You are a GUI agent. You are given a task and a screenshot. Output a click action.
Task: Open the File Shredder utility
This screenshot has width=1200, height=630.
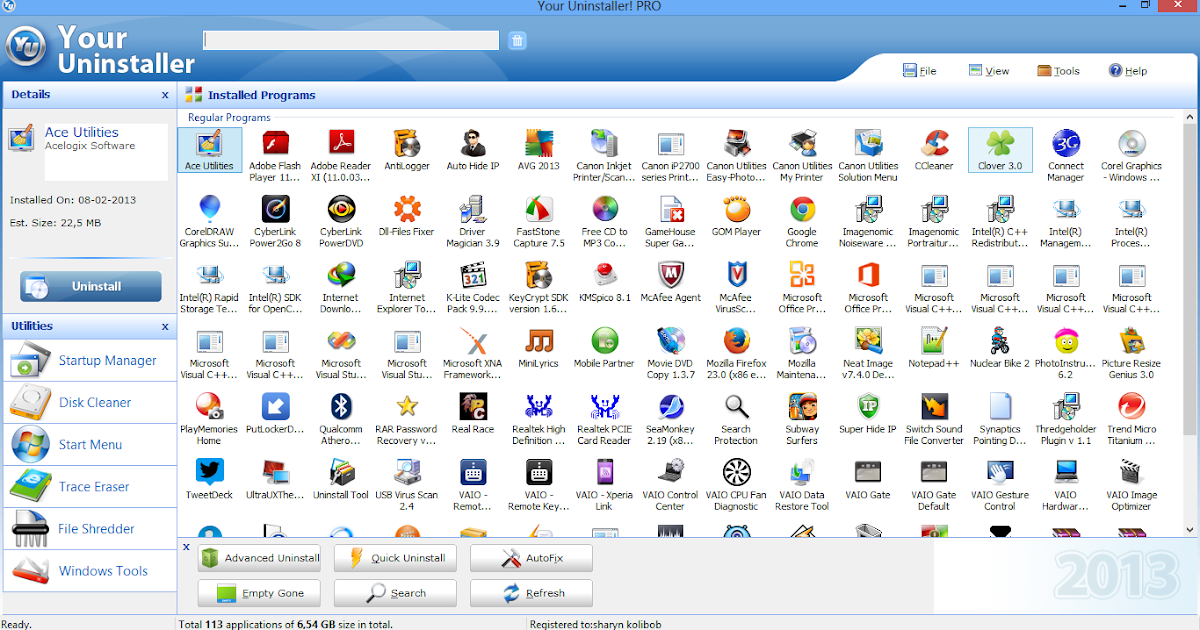pyautogui.click(x=89, y=528)
